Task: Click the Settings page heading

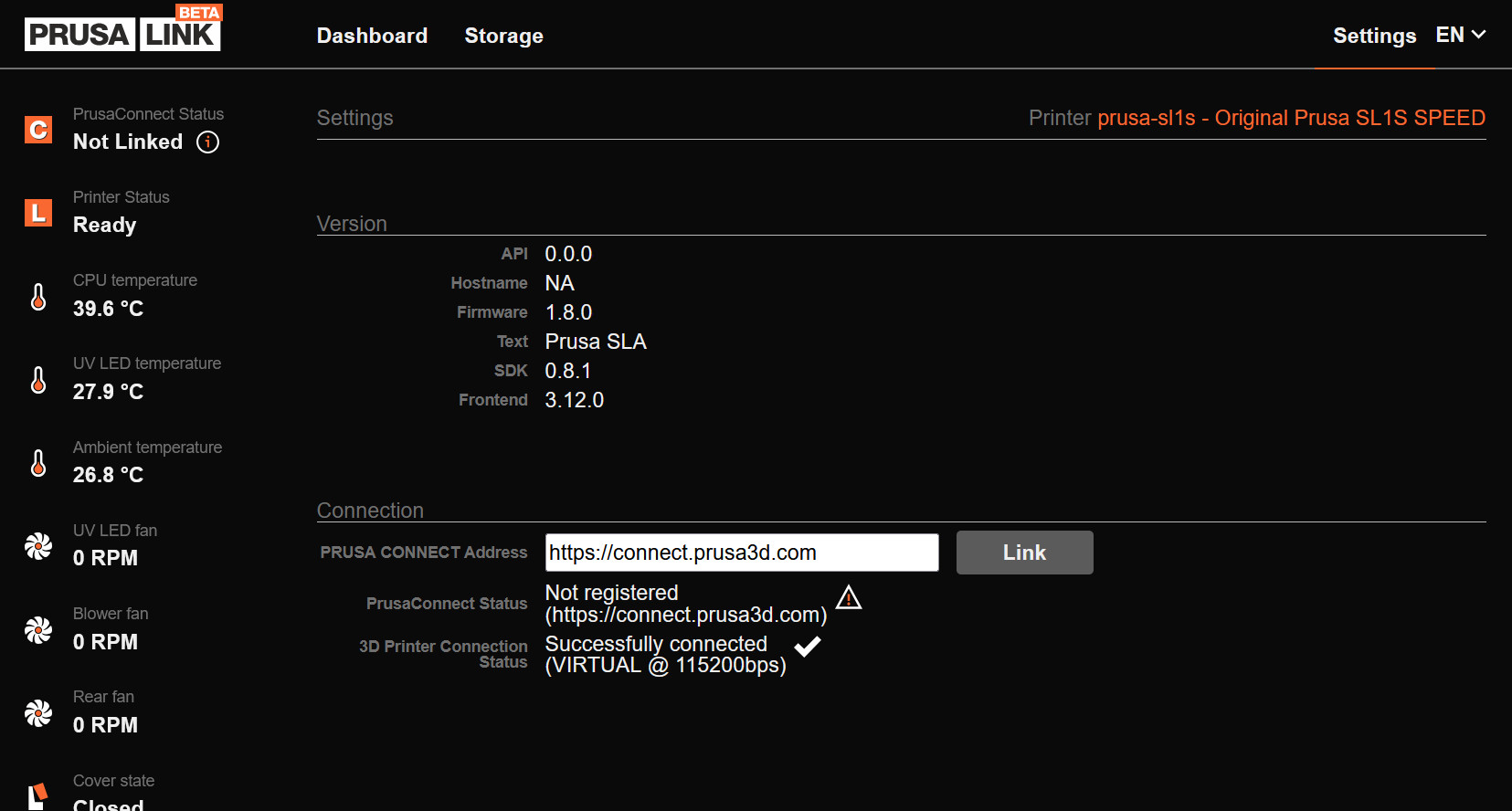Action: (x=354, y=118)
